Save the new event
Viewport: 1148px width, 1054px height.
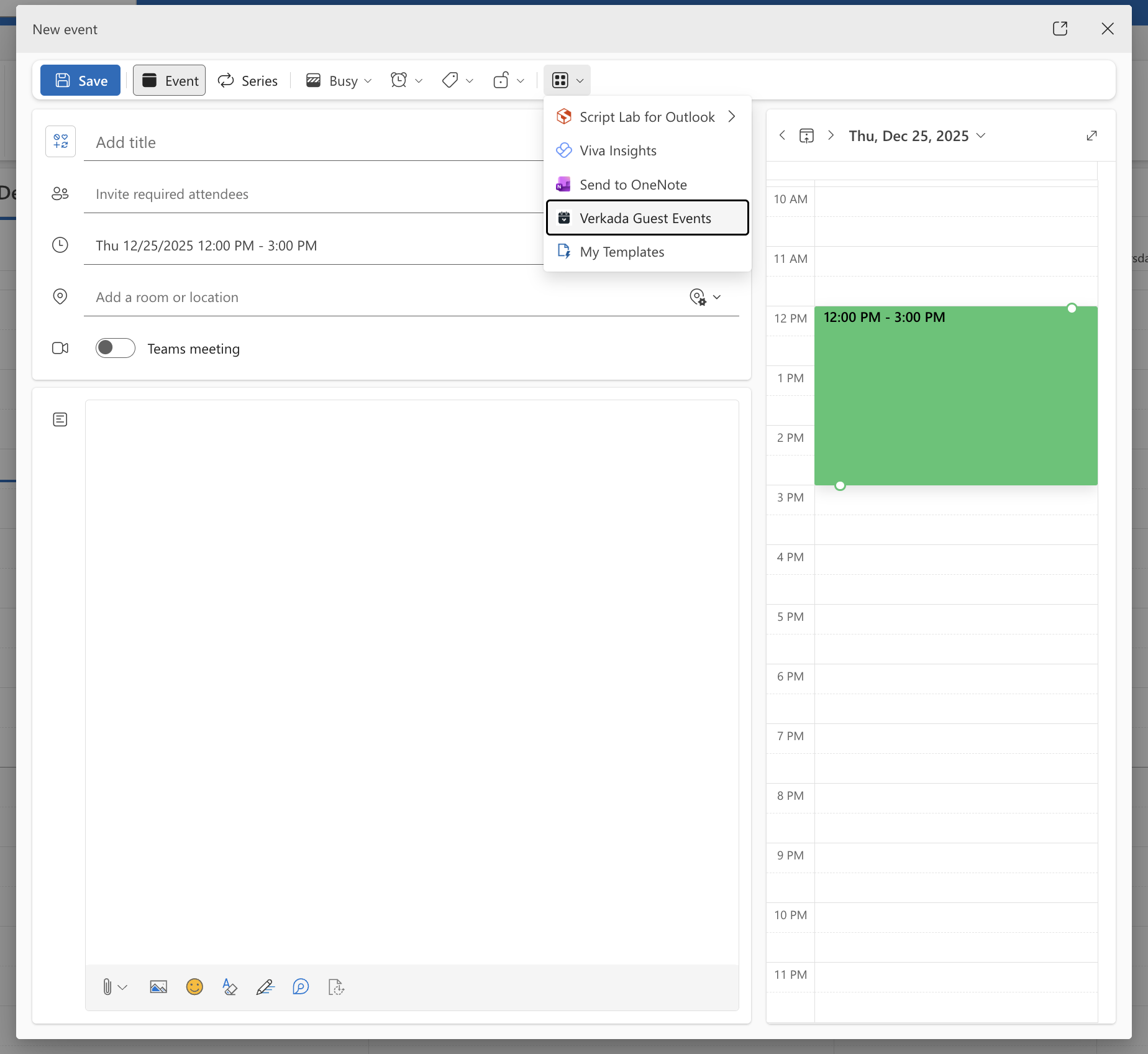81,81
